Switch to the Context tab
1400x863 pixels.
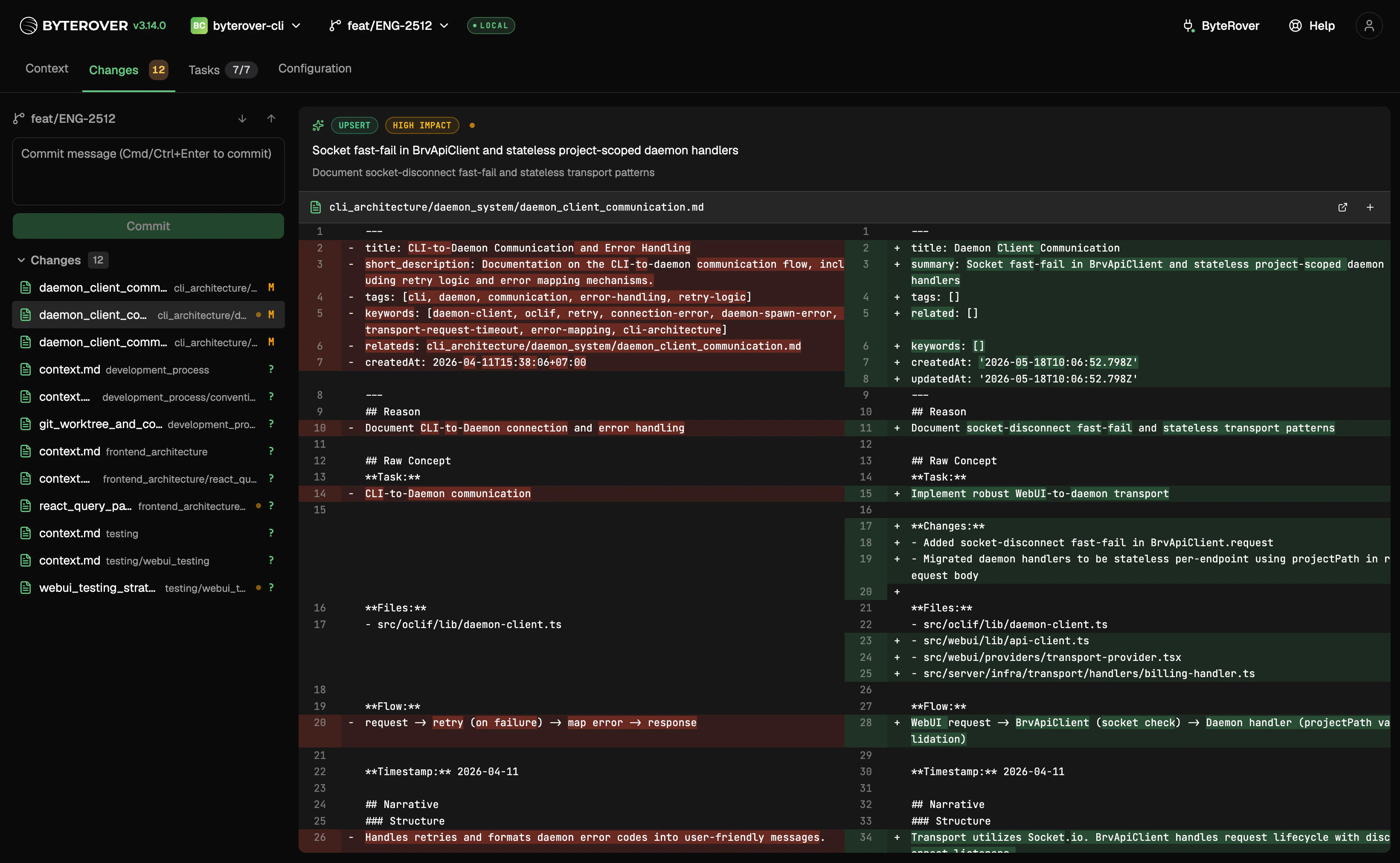(47, 69)
